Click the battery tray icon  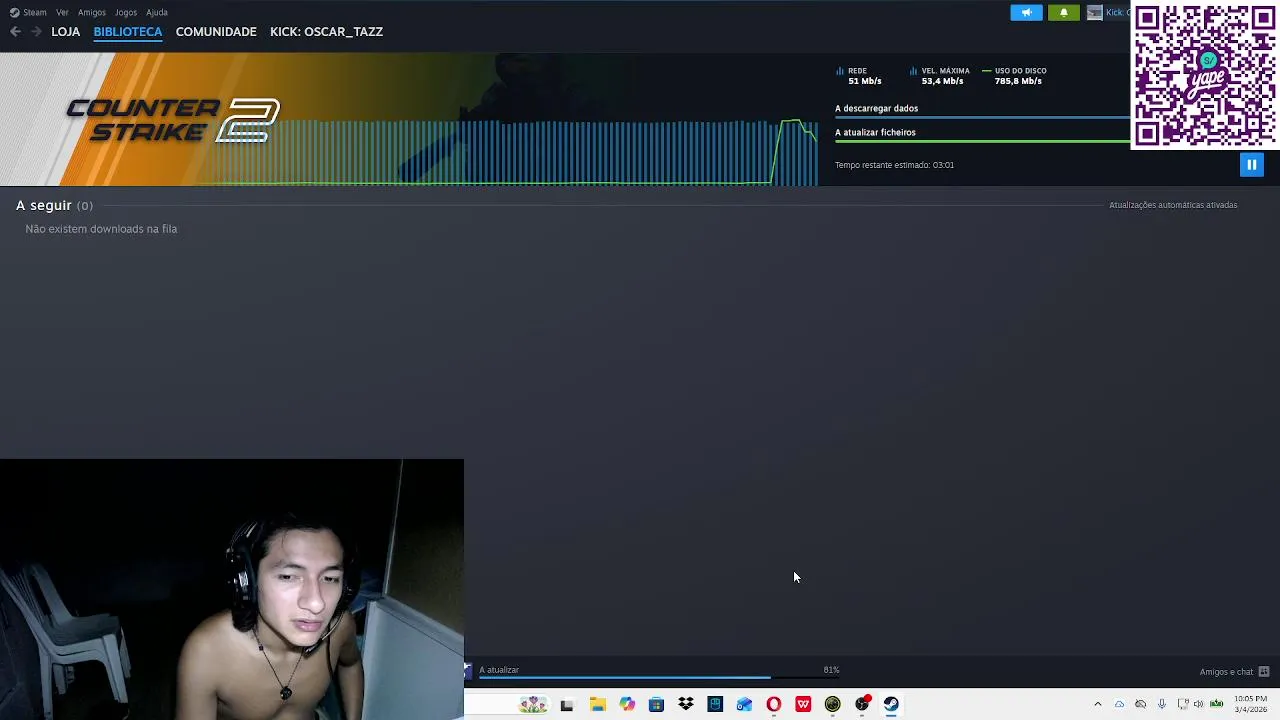[1217, 704]
